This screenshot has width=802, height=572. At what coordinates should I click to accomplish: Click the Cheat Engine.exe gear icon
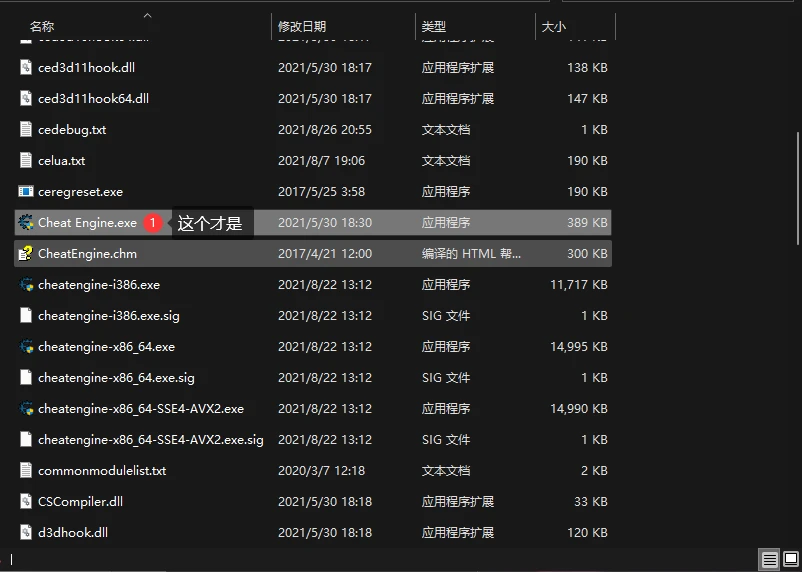pyautogui.click(x=26, y=223)
